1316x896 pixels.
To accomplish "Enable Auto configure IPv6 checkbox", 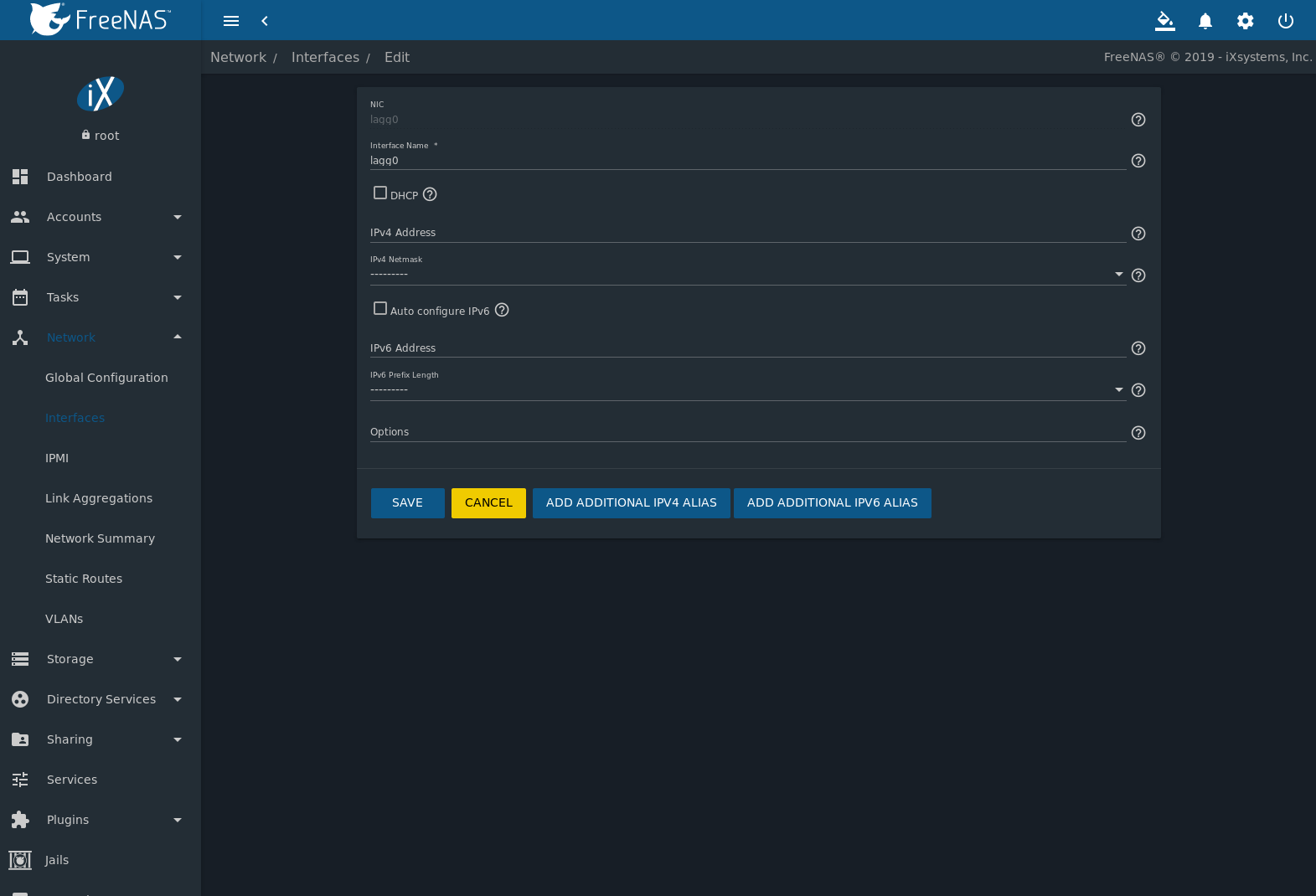I will click(380, 308).
